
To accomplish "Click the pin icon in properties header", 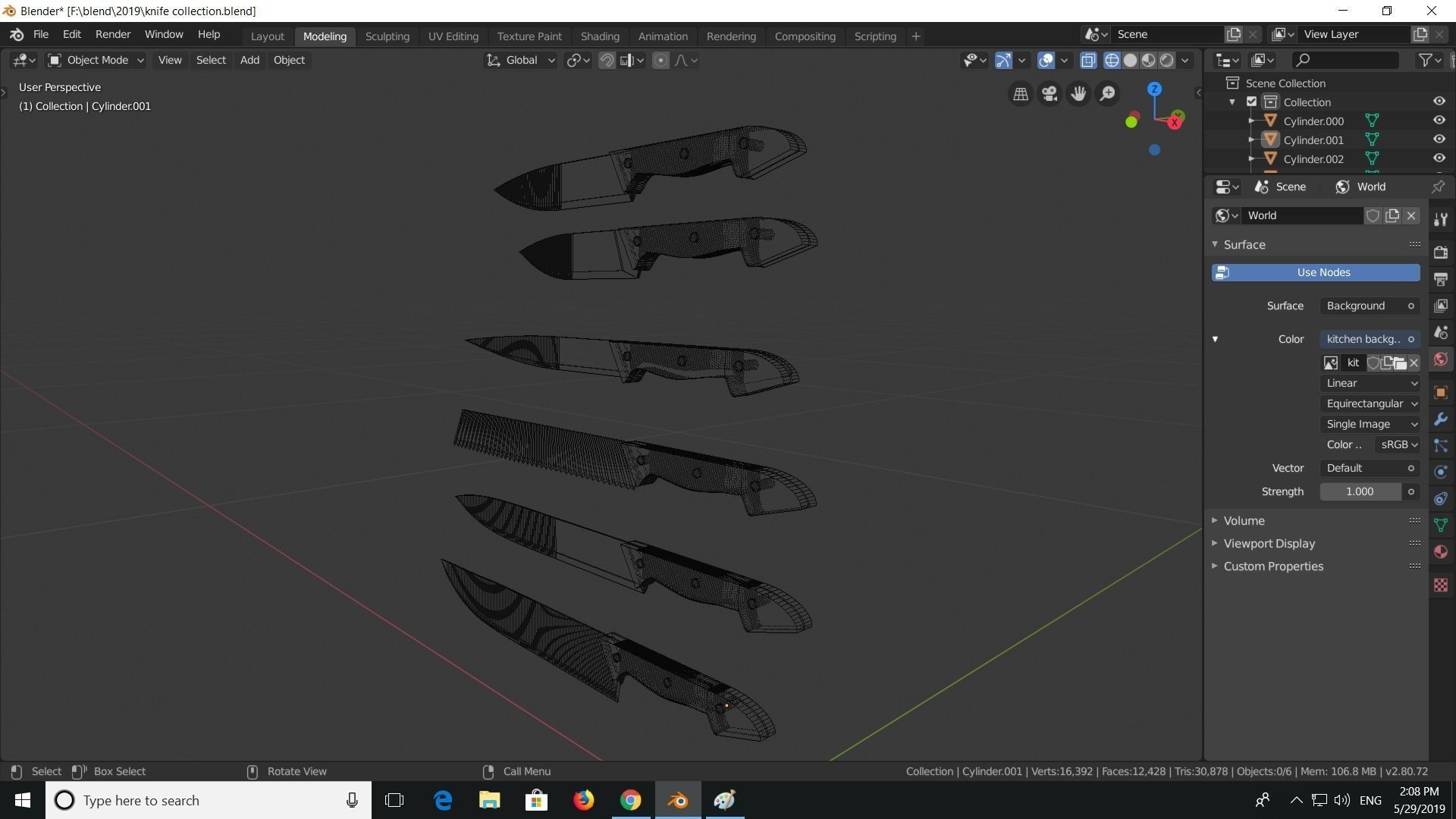I will click(1438, 187).
